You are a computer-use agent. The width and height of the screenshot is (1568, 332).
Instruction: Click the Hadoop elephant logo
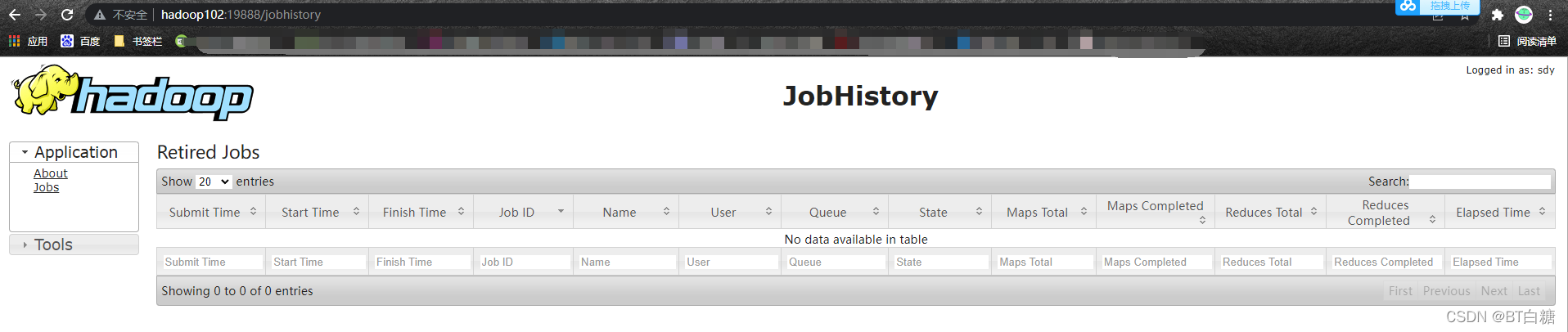pyautogui.click(x=133, y=93)
